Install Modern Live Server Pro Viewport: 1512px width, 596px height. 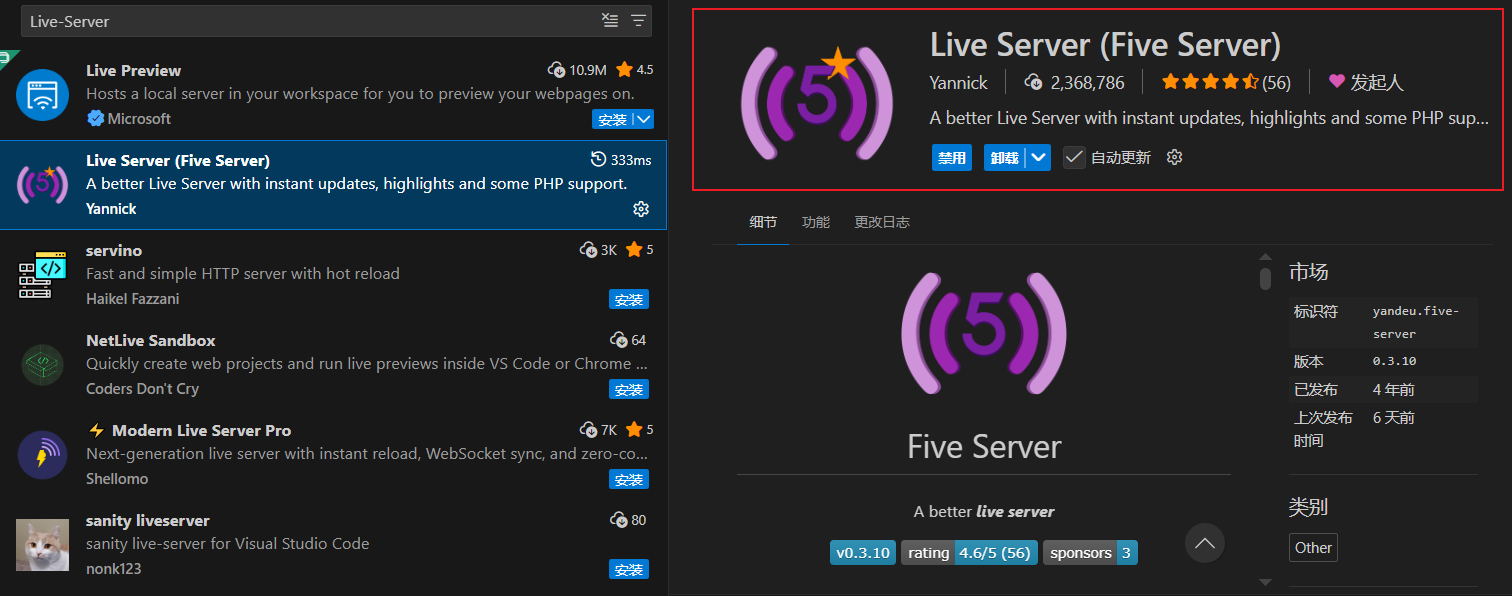629,479
